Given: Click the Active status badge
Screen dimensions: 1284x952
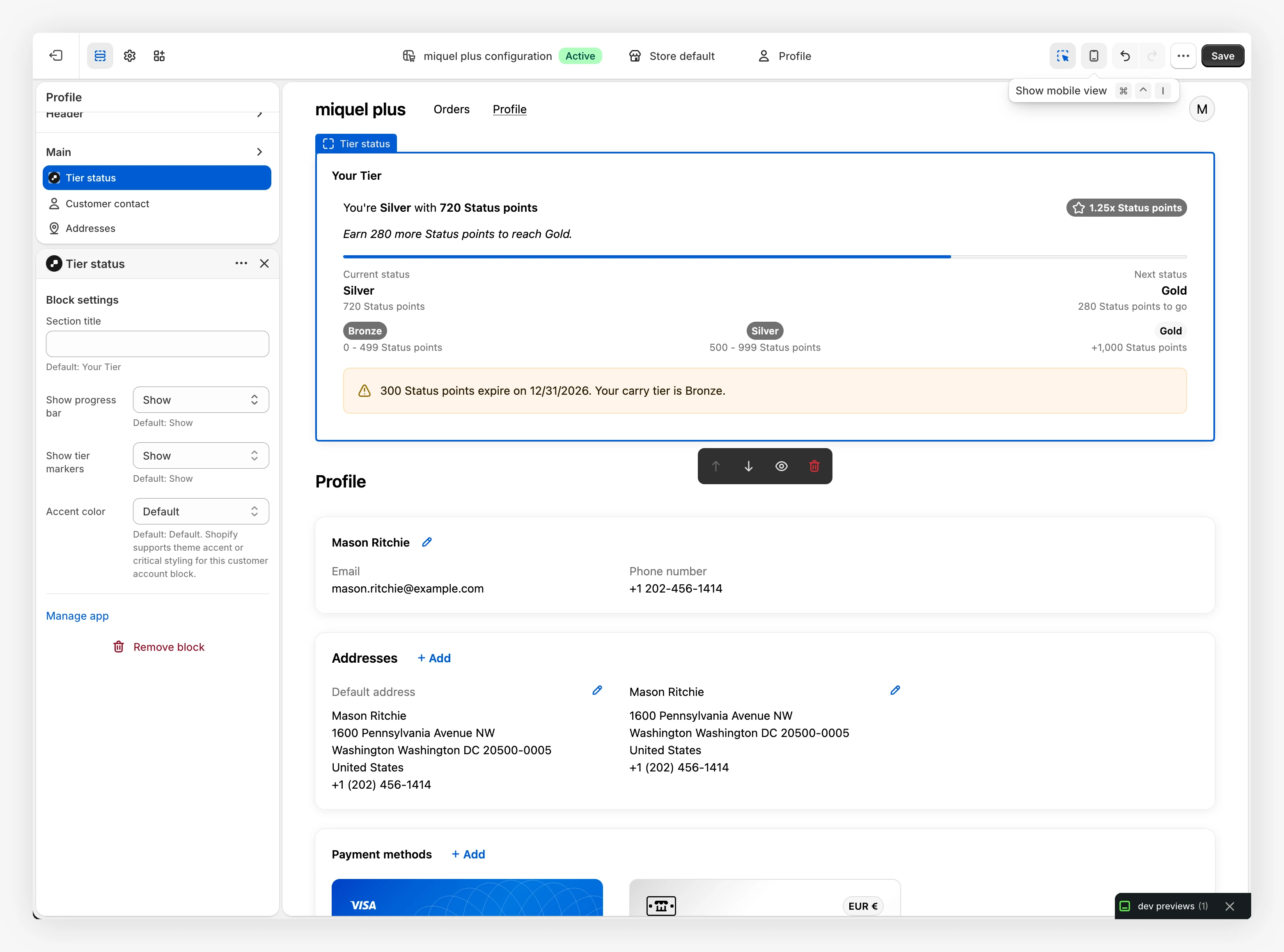Looking at the screenshot, I should (x=580, y=56).
